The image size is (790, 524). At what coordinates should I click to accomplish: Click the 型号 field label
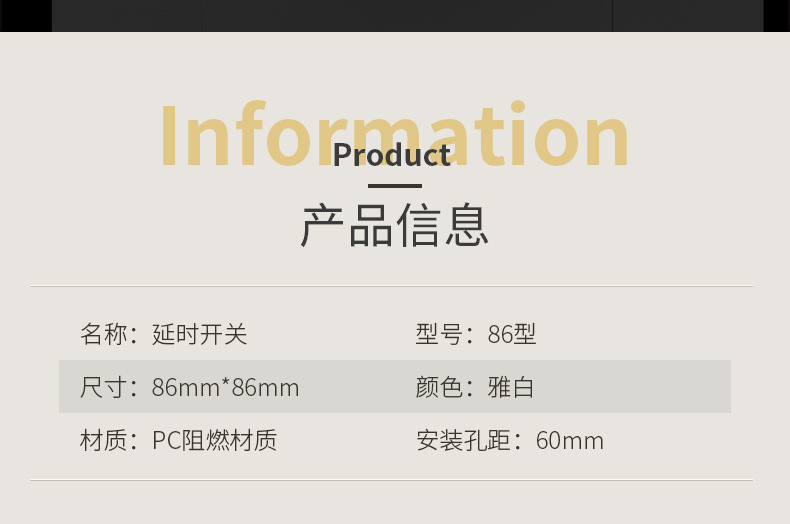coord(440,334)
